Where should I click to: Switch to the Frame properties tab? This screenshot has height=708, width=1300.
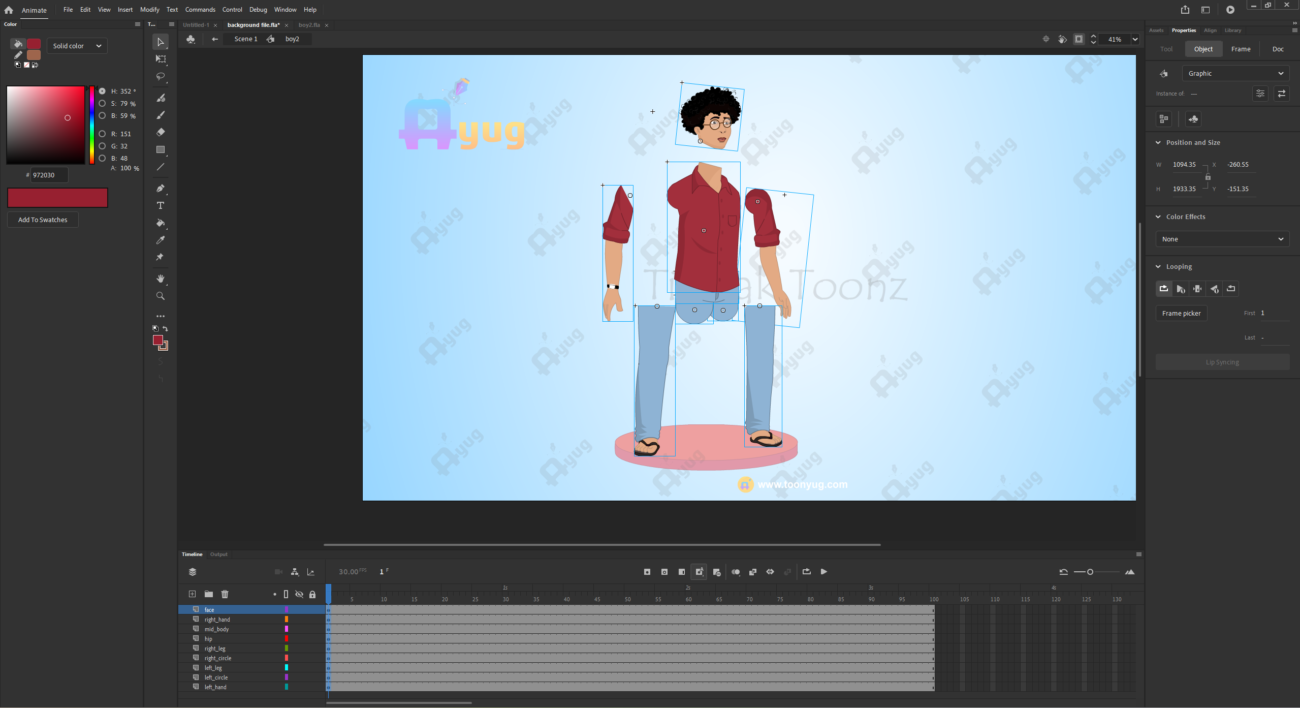(x=1240, y=49)
